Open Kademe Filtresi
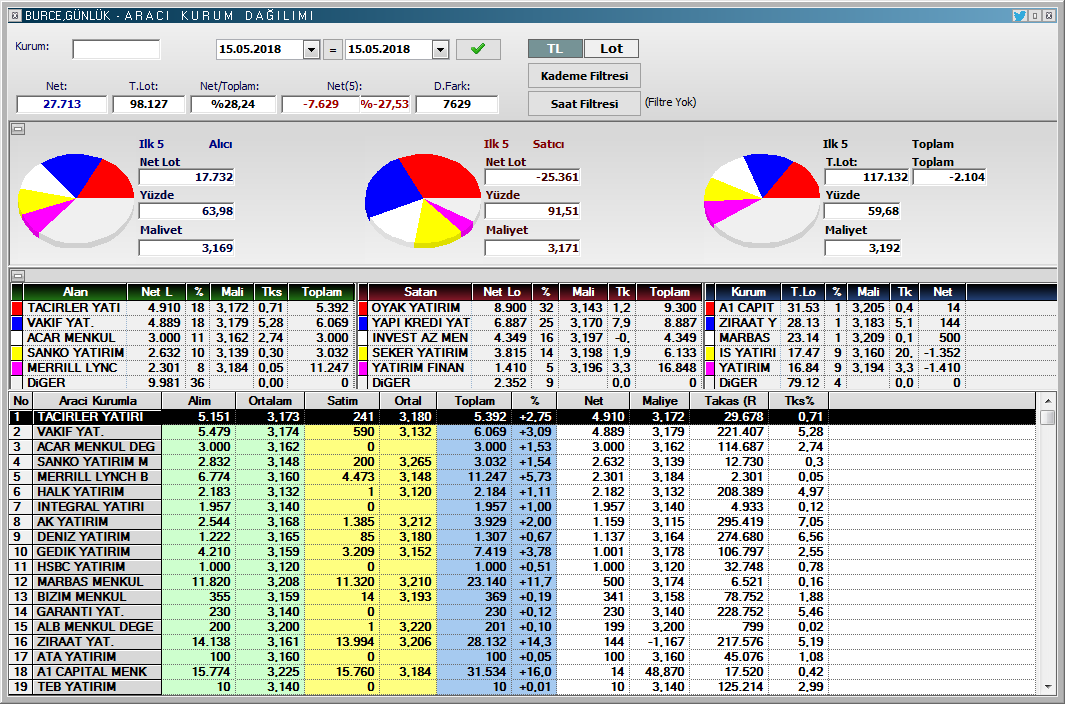Image resolution: width=1065 pixels, height=704 pixels. [584, 75]
